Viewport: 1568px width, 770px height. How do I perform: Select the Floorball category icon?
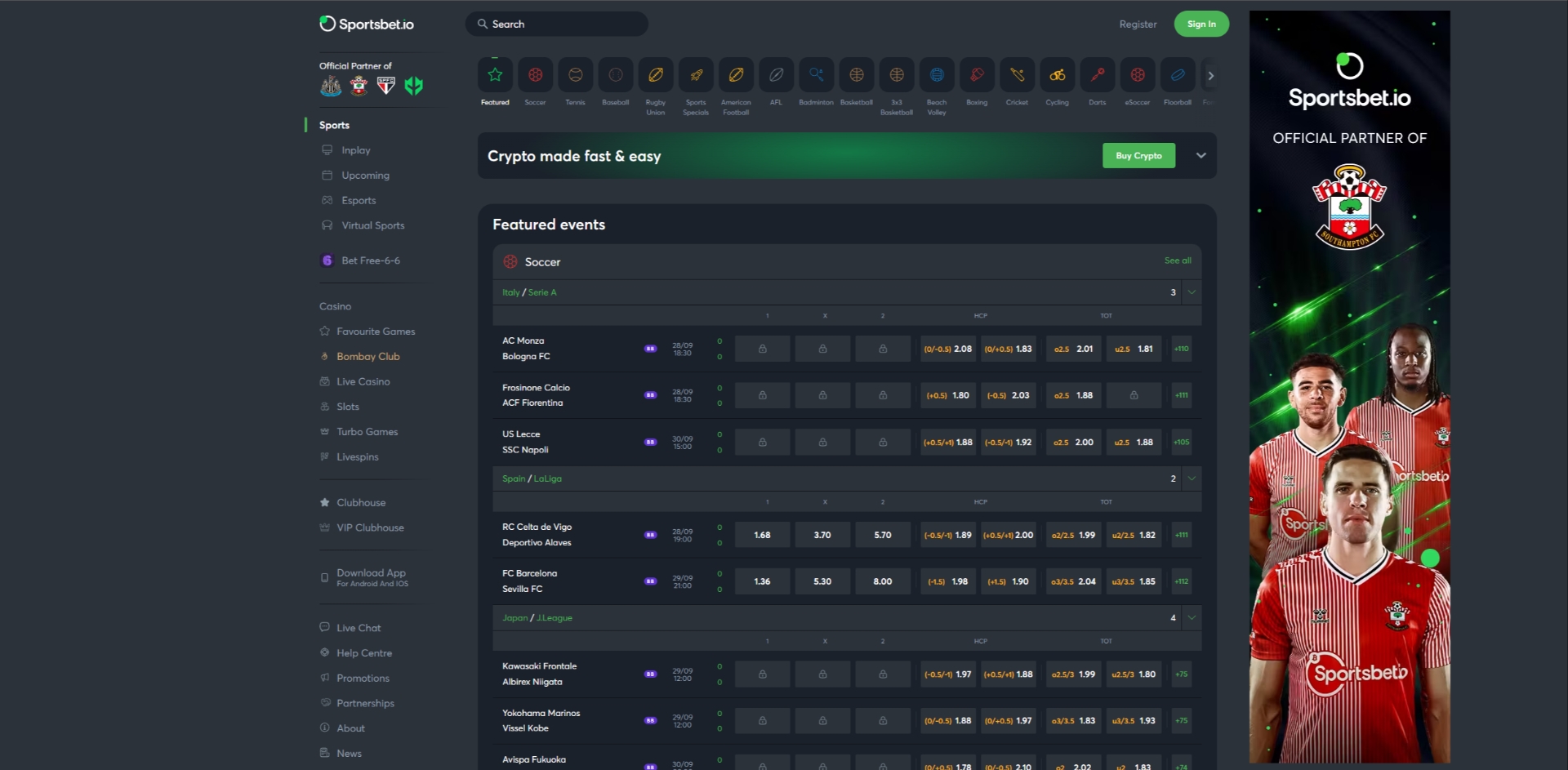click(x=1178, y=75)
